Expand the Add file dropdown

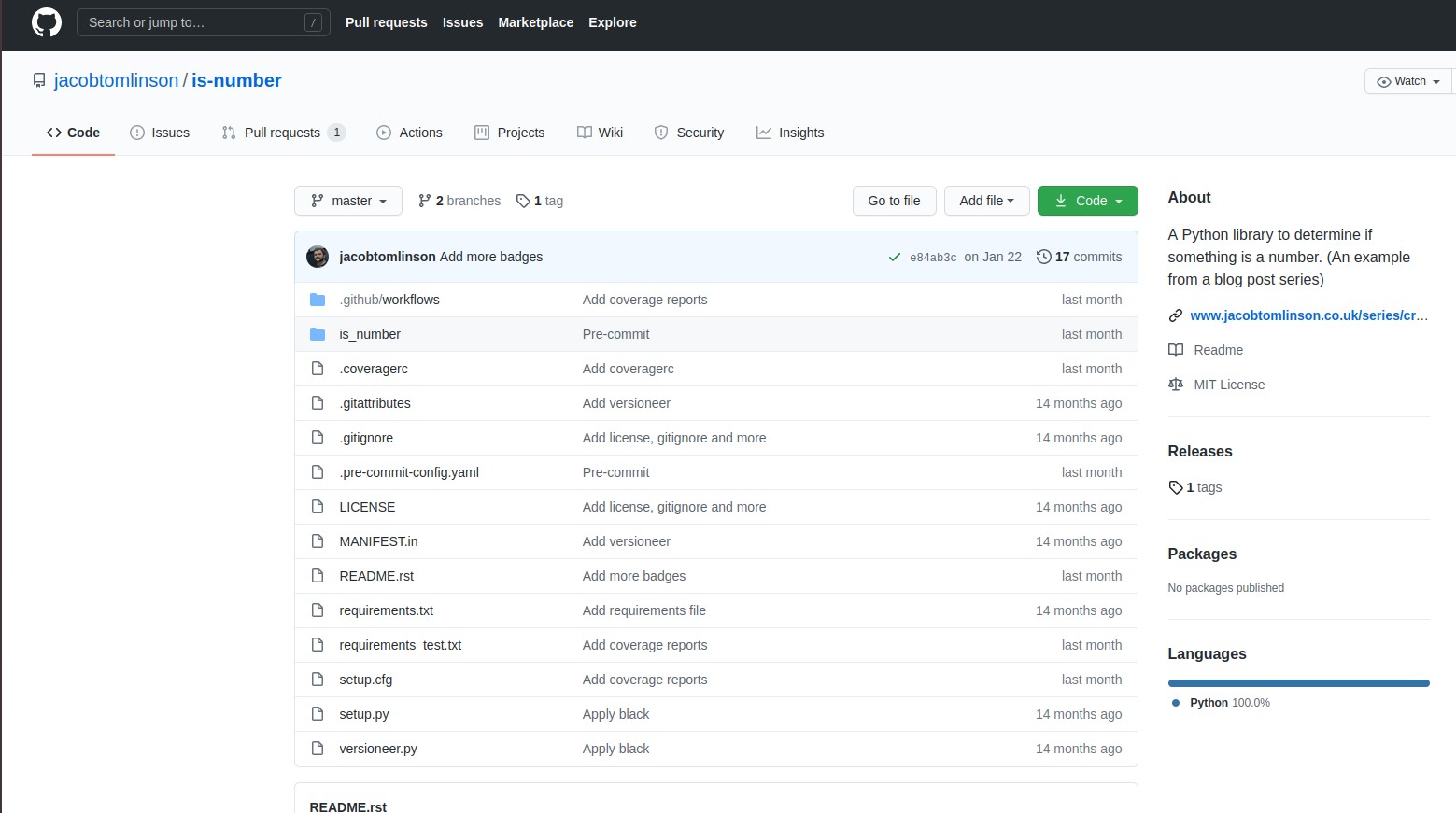click(x=986, y=201)
